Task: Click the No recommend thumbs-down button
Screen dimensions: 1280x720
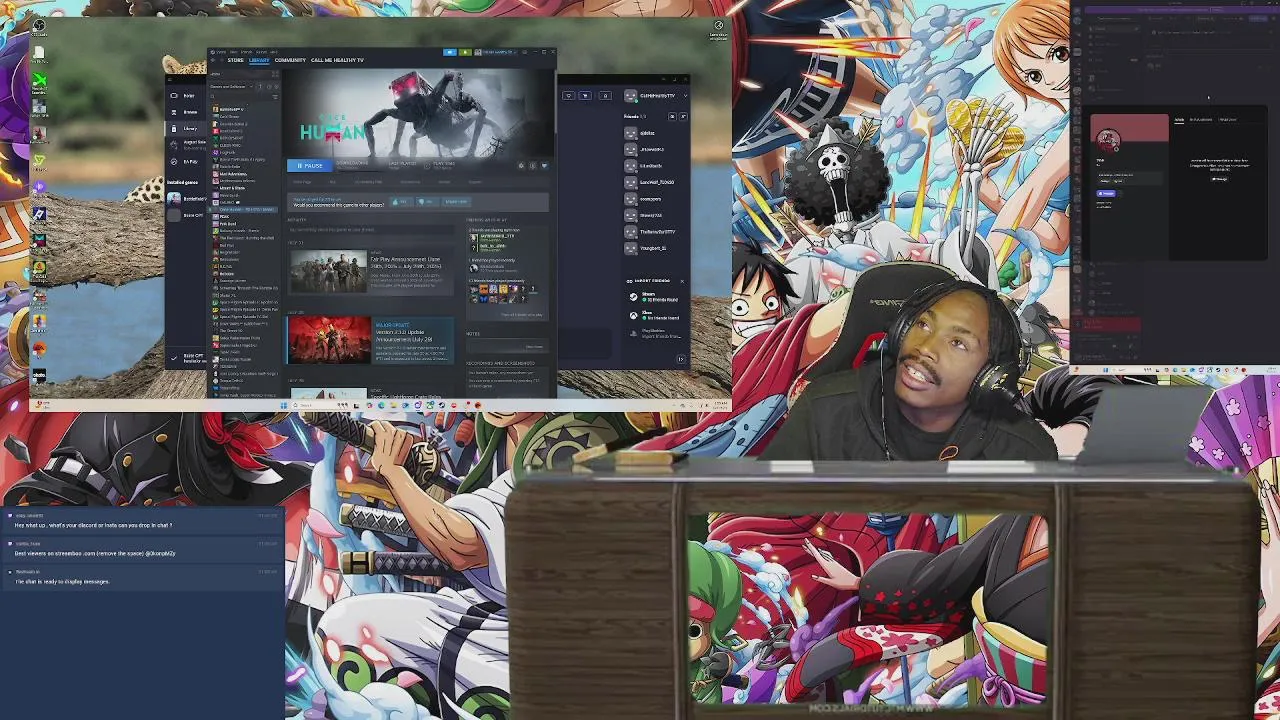Action: pyautogui.click(x=427, y=202)
